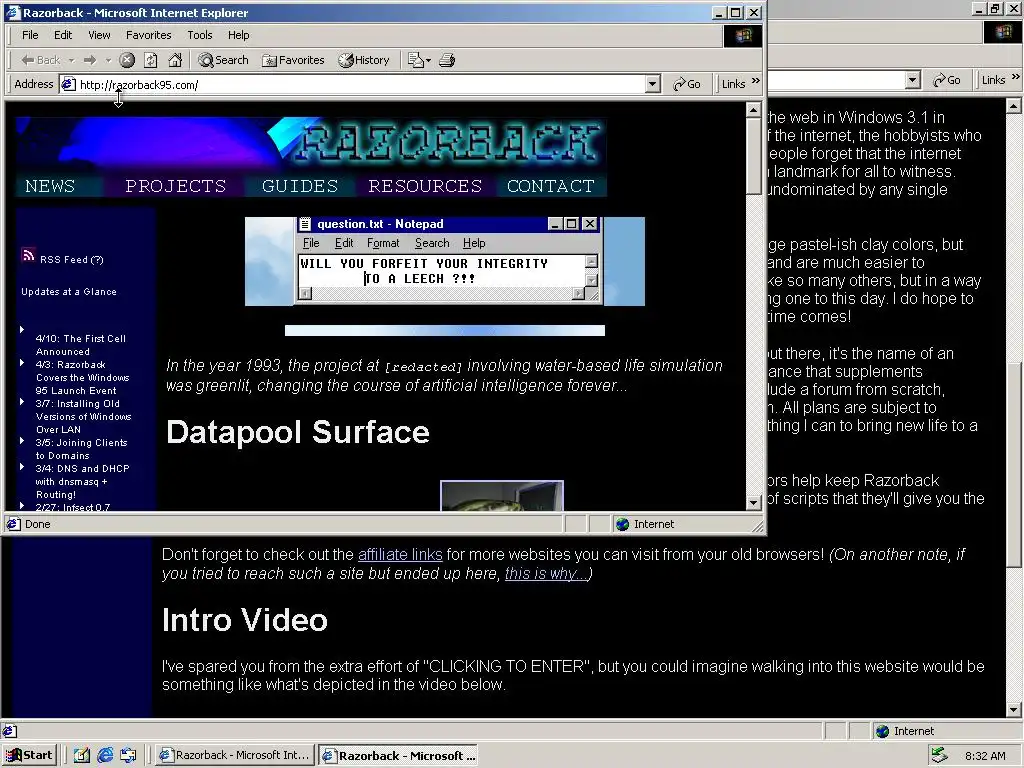This screenshot has height=768, width=1024.
Task: Open '3/7: Installing Old Versions of Windows' entry
Action: click(x=83, y=417)
